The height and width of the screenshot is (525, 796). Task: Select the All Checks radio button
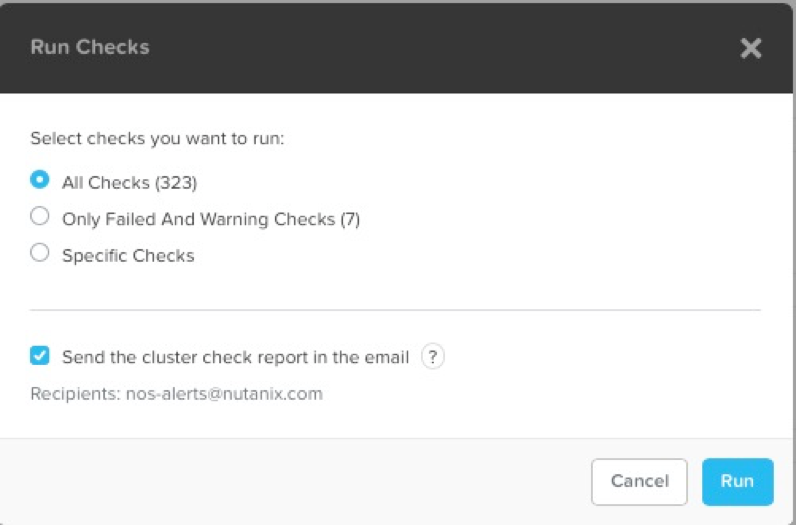click(40, 180)
